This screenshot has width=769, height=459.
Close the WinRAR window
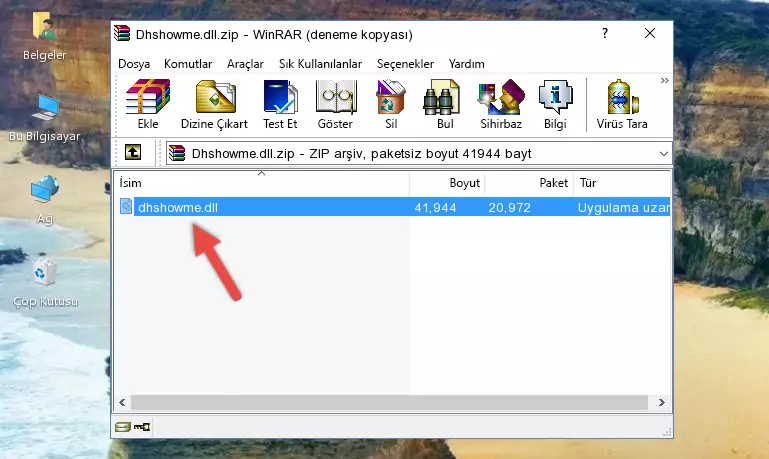650,33
